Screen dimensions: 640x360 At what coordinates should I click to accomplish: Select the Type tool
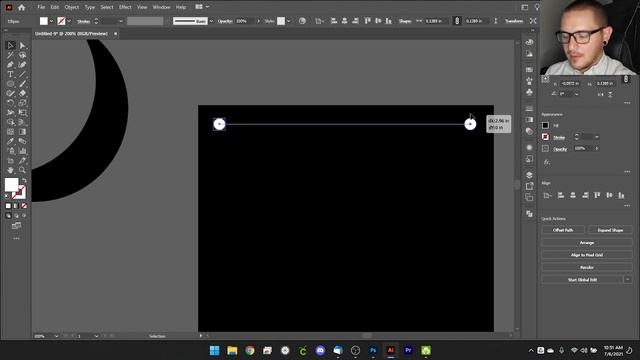[x=11, y=75]
